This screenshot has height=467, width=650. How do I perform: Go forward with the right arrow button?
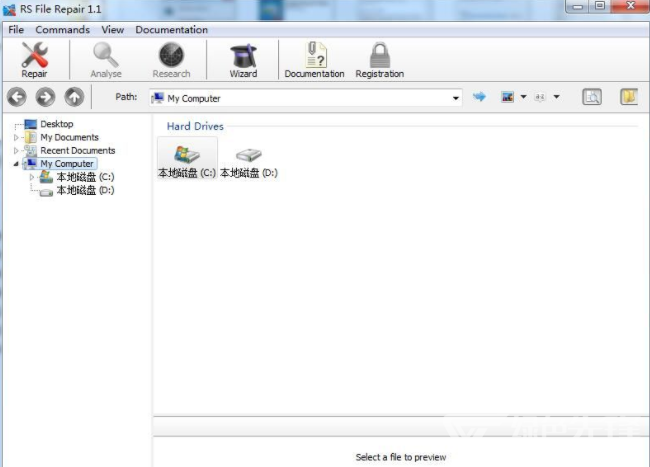46,97
